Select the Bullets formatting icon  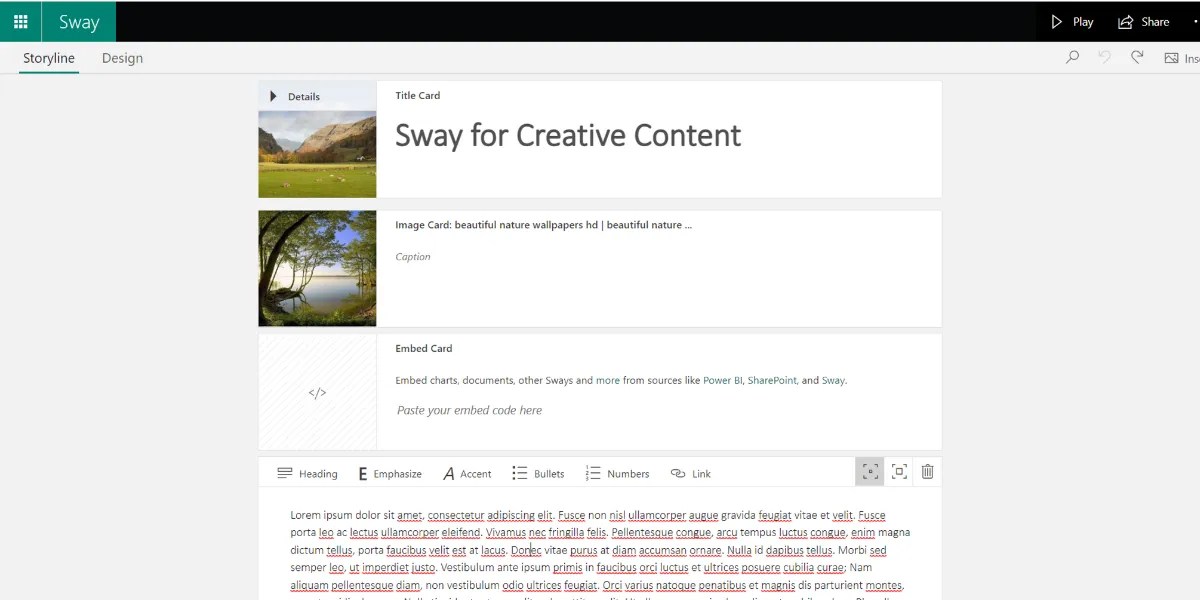518,473
